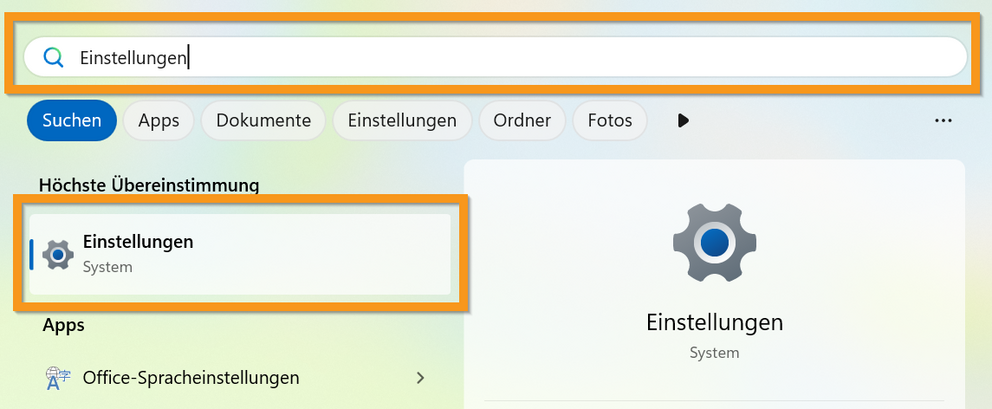Click the Apps section heading in results
Viewport: 992px width, 409px height.
click(63, 325)
